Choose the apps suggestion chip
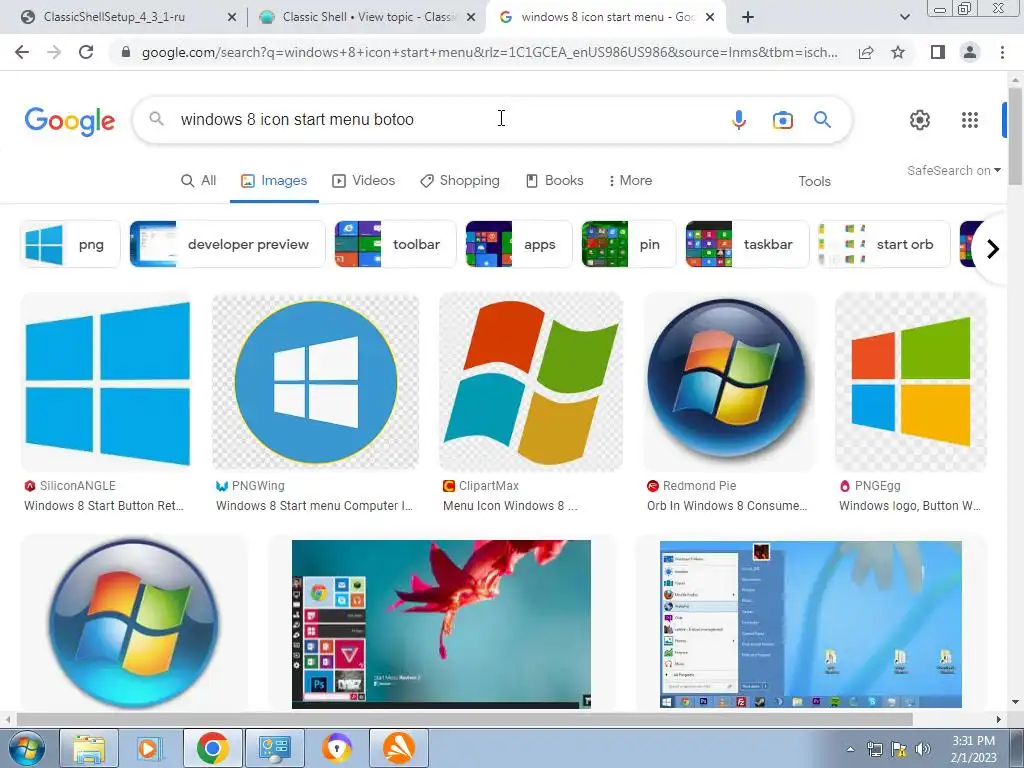Viewport: 1024px width, 768px height. [x=519, y=244]
